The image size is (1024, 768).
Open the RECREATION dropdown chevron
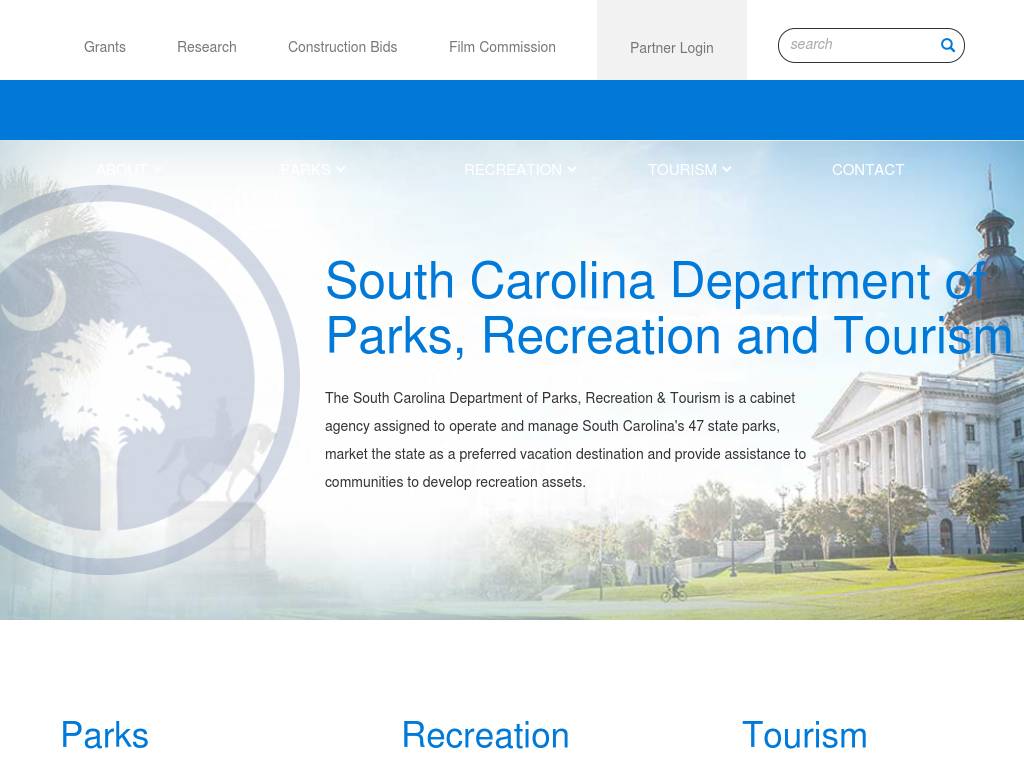point(571,170)
